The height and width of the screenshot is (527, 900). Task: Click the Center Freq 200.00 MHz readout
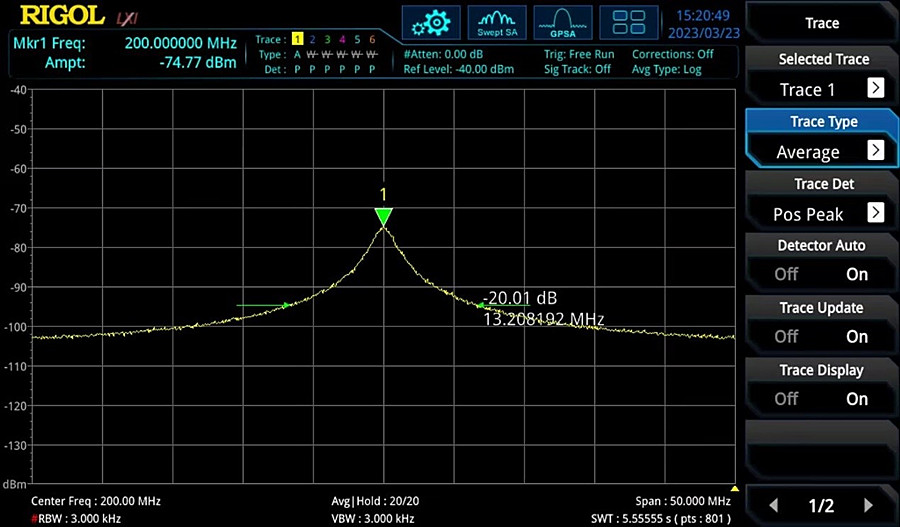pyautogui.click(x=96, y=501)
